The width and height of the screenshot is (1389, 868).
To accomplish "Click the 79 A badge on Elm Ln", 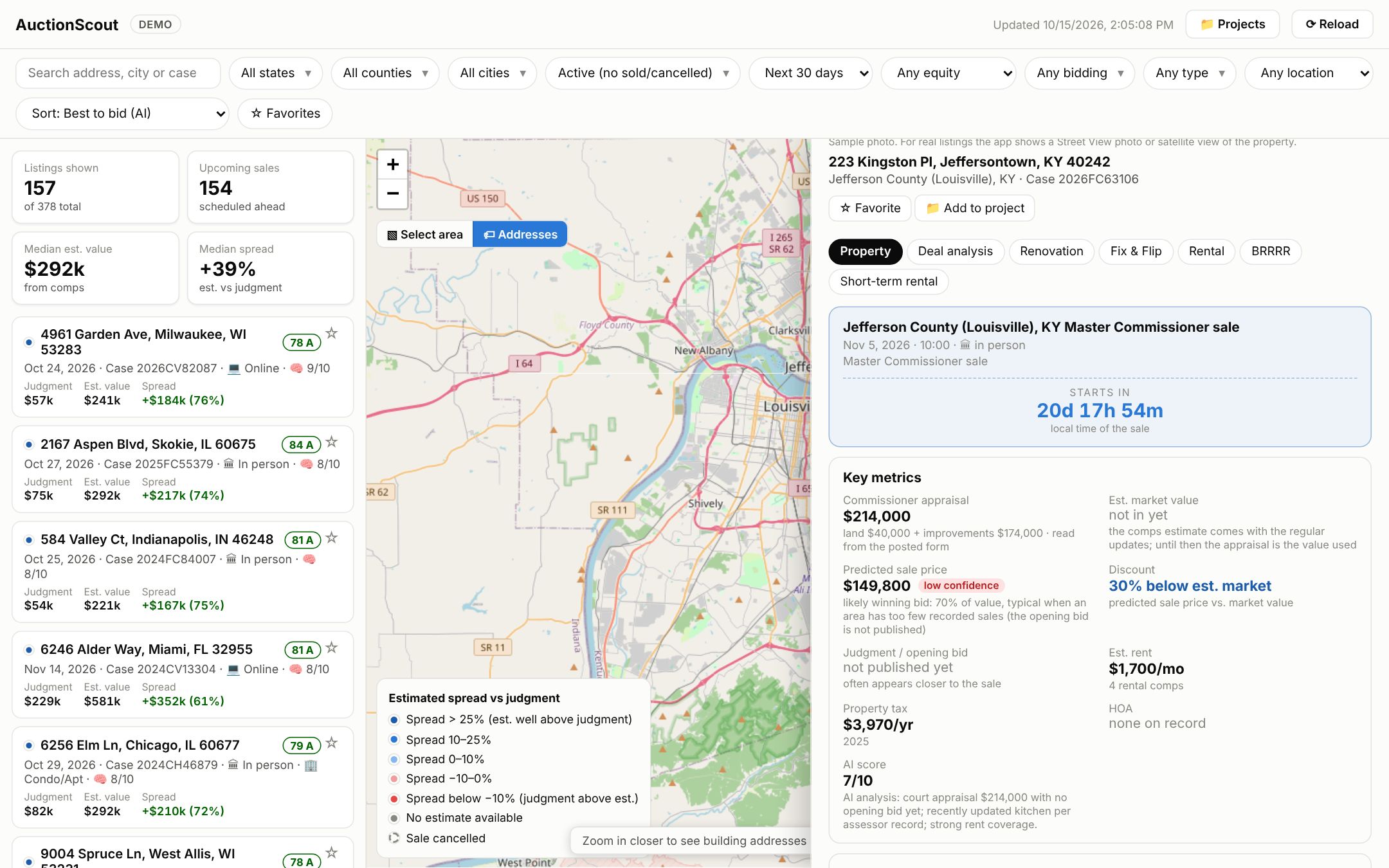I will point(302,746).
